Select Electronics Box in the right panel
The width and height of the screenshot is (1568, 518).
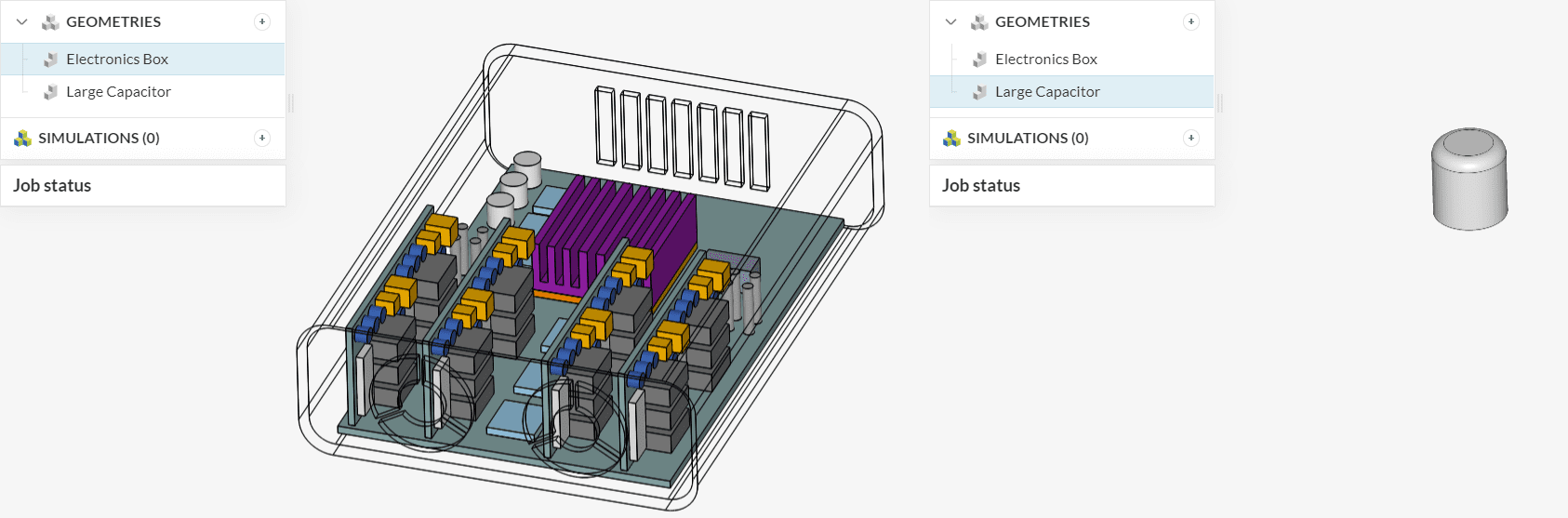point(1045,60)
